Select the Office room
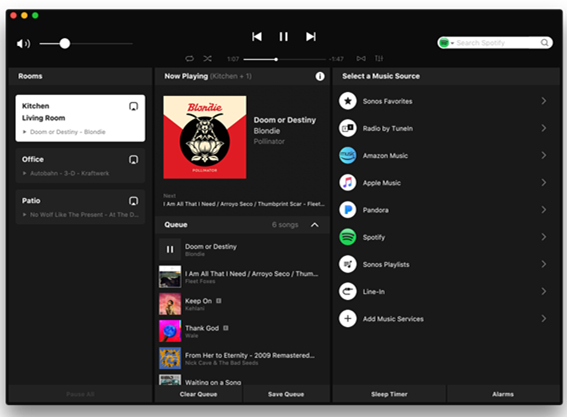This screenshot has height=417, width=567. (80, 166)
